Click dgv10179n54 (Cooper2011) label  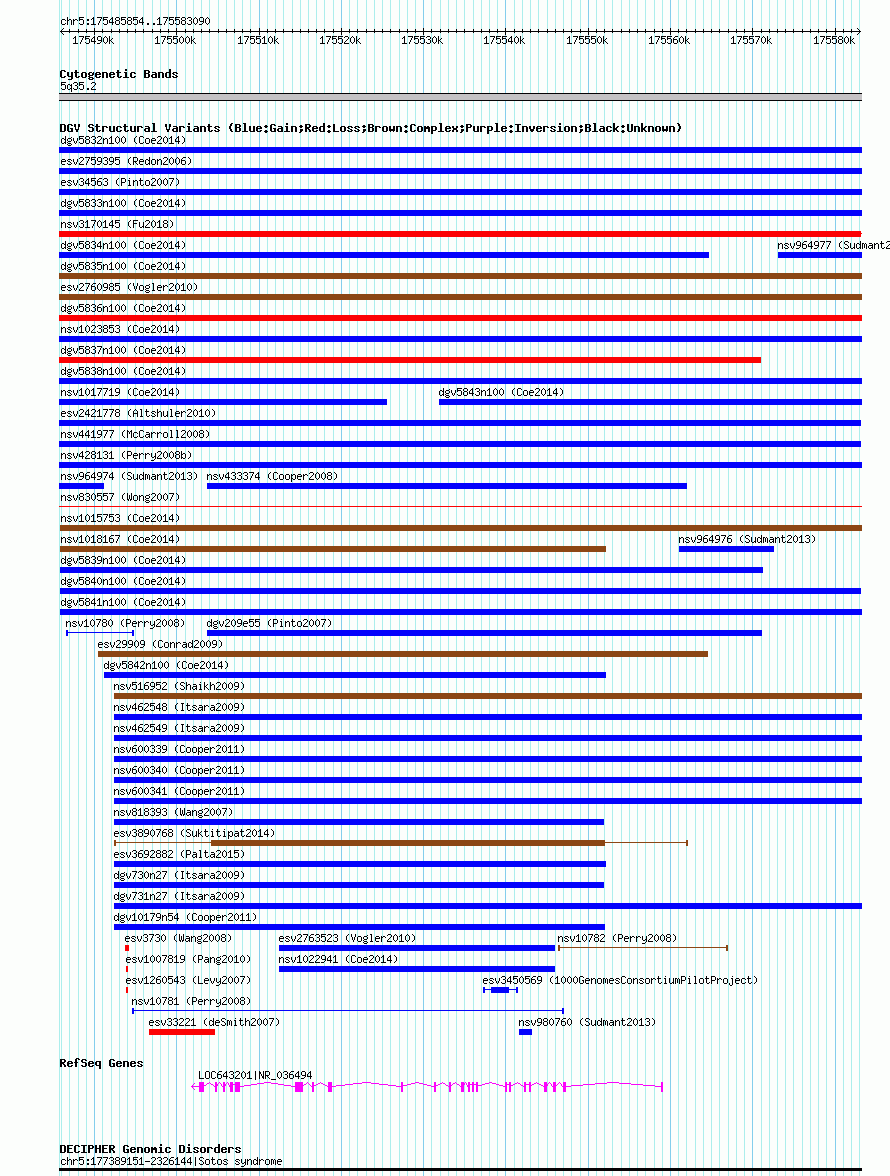click(185, 917)
